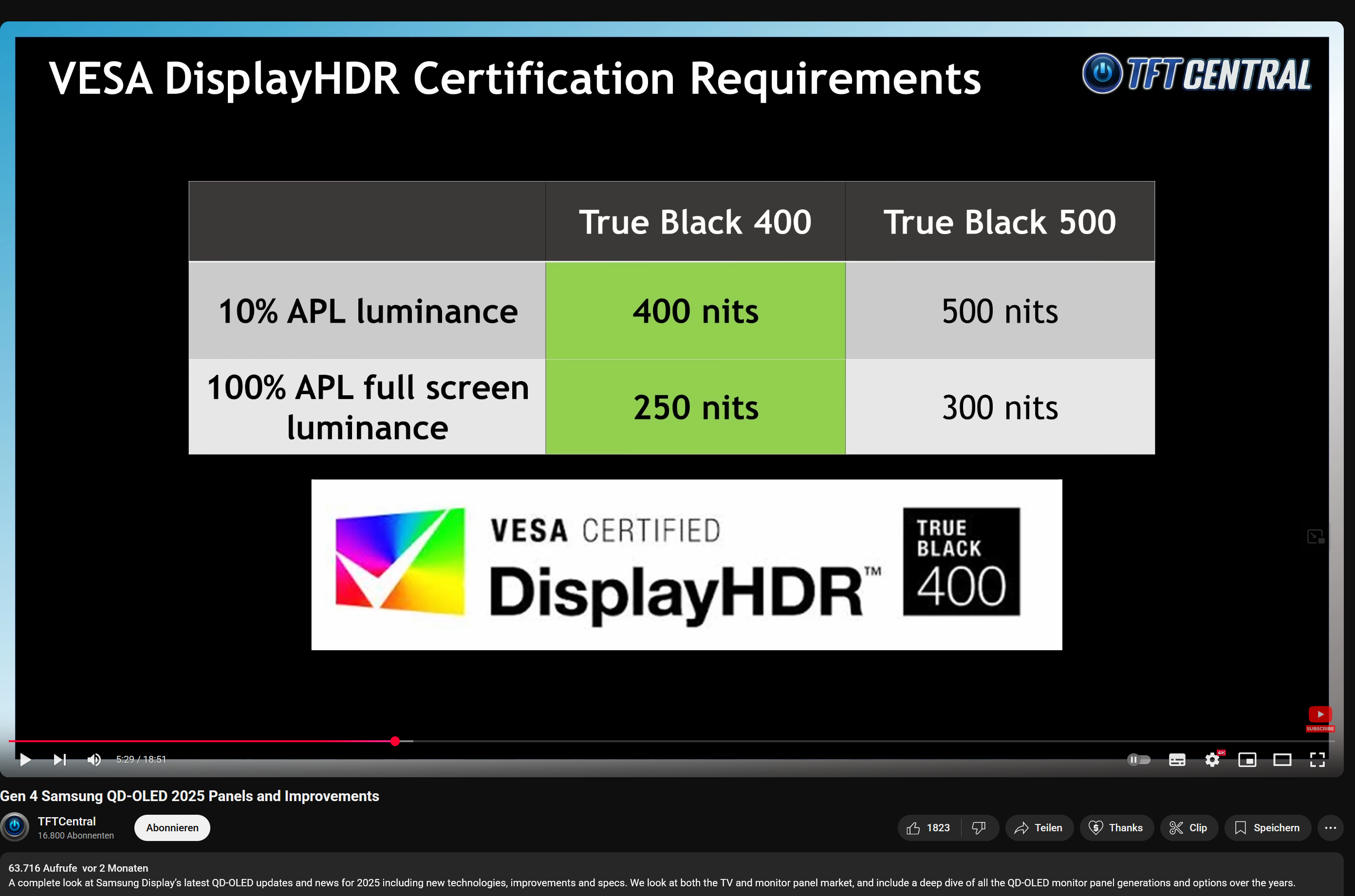Image resolution: width=1355 pixels, height=896 pixels.
Task: Open the three-dot more actions menu
Action: (x=1330, y=828)
